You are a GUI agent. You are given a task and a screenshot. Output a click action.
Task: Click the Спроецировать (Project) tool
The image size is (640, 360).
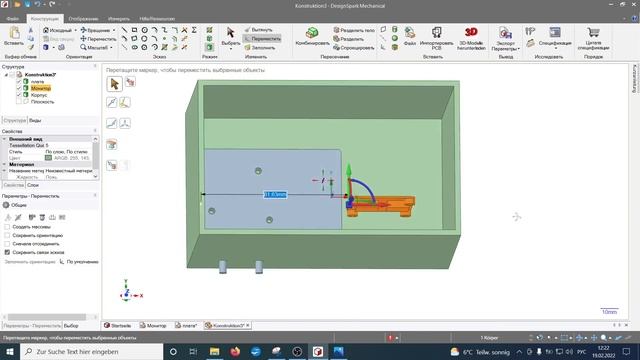[353, 47]
